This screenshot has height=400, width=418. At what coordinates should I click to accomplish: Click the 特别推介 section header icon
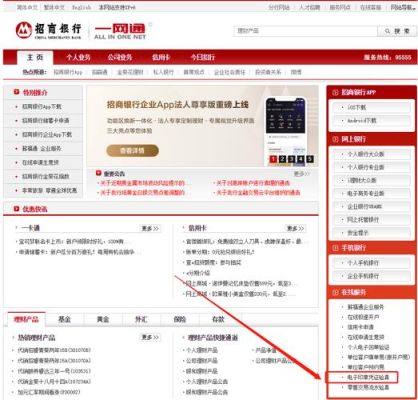[16, 92]
